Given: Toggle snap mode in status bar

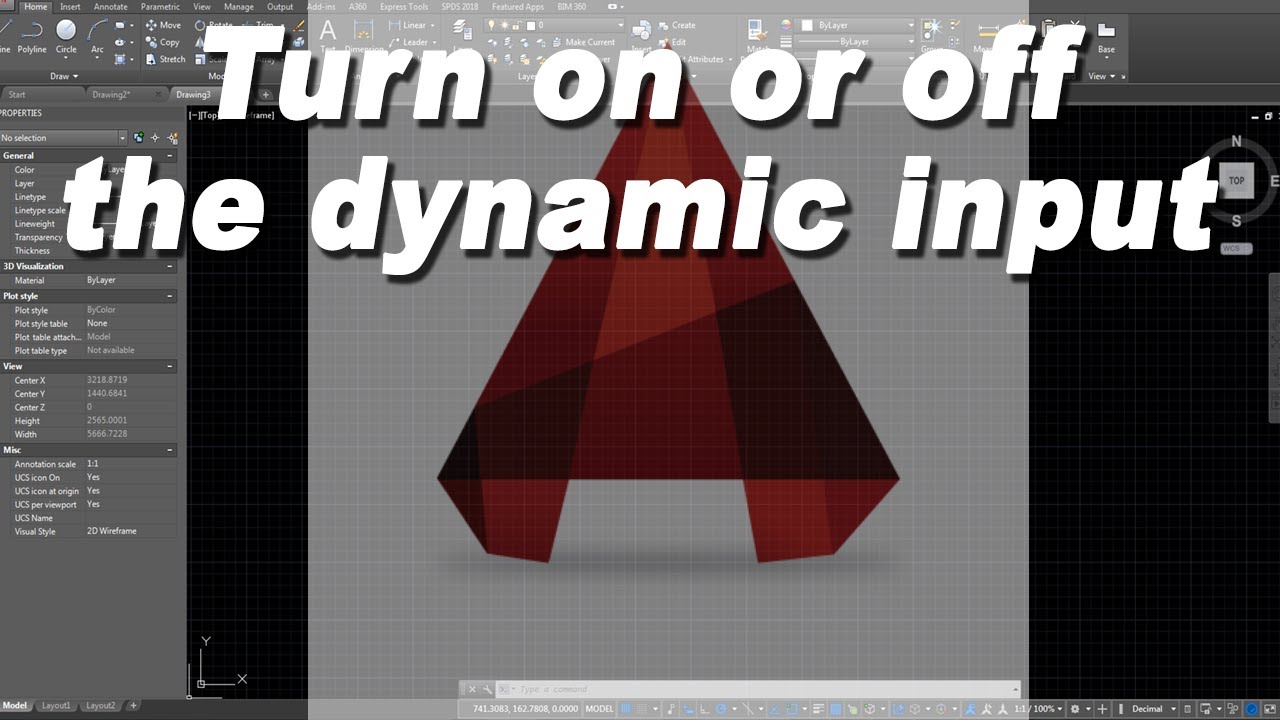Looking at the screenshot, I should click(643, 709).
